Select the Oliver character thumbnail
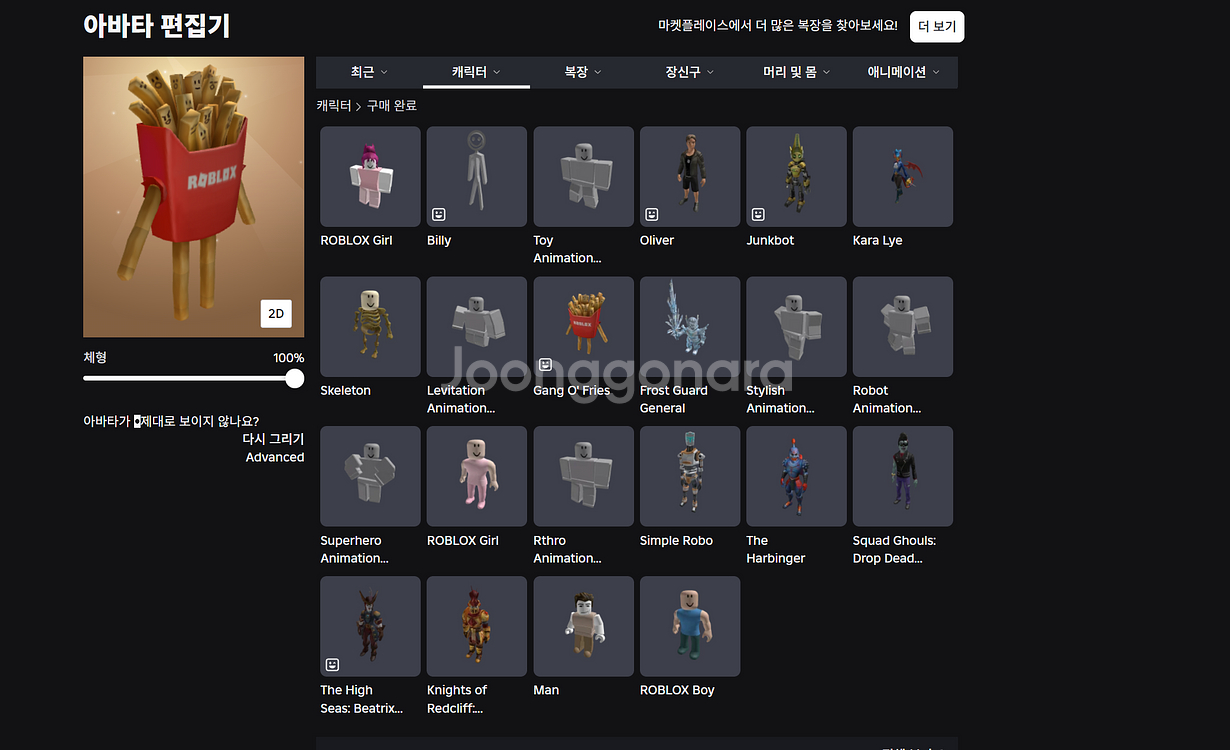1230x750 pixels. 690,176
